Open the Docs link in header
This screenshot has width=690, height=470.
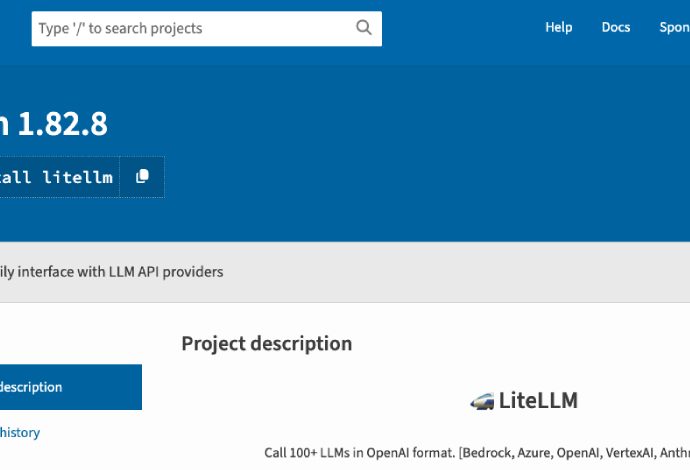coord(616,27)
